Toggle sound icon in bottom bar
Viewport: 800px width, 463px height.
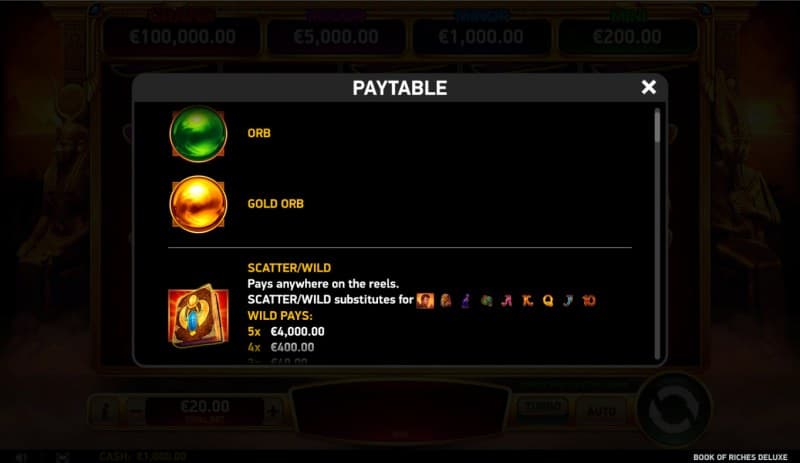(x=21, y=457)
